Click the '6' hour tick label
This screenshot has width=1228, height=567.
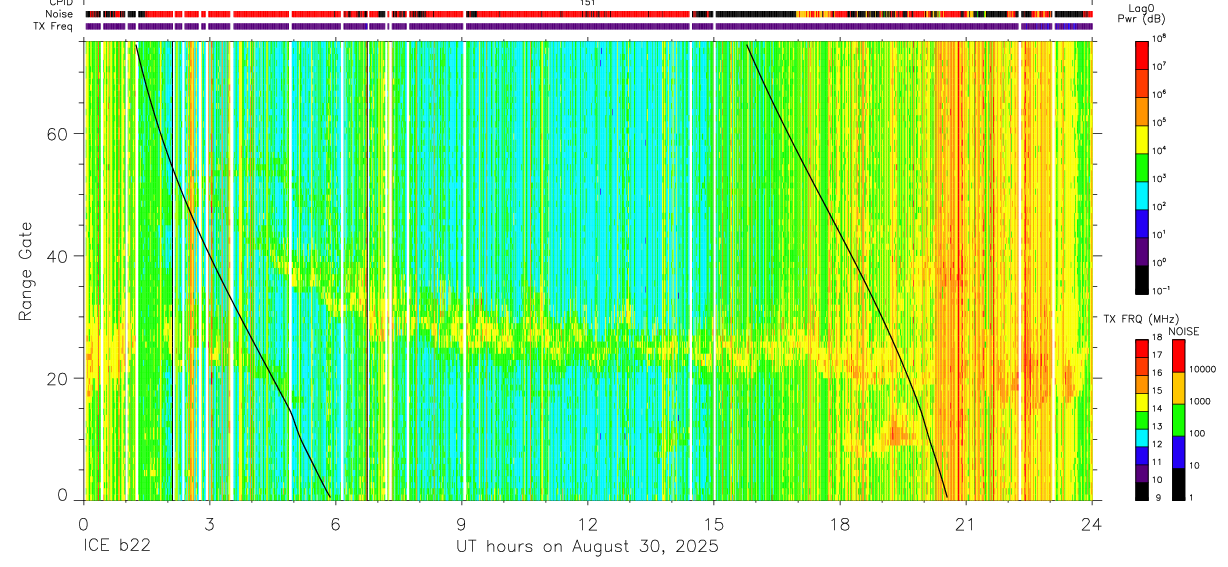(335, 524)
